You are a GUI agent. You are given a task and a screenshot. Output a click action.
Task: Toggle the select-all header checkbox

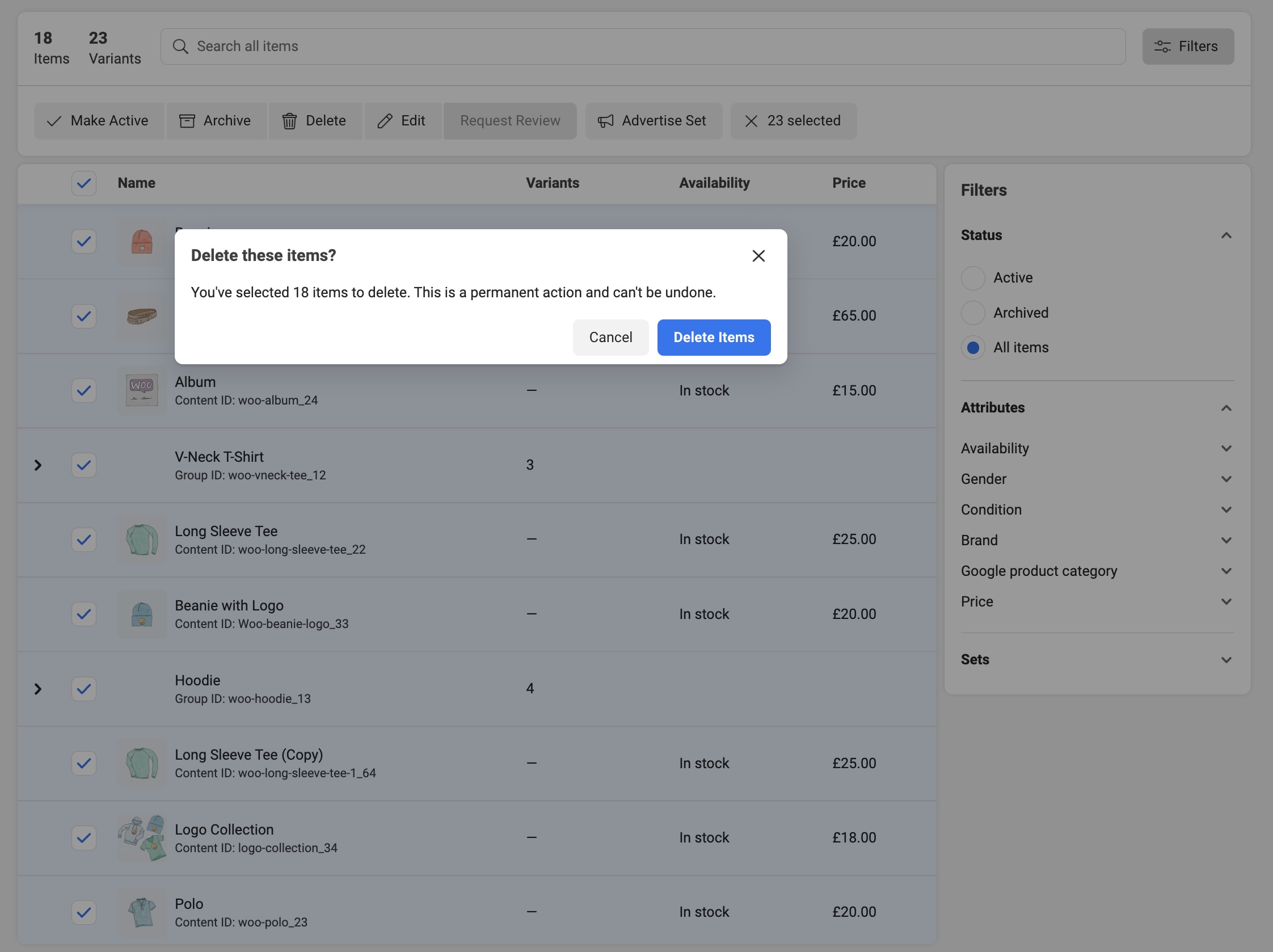[84, 183]
